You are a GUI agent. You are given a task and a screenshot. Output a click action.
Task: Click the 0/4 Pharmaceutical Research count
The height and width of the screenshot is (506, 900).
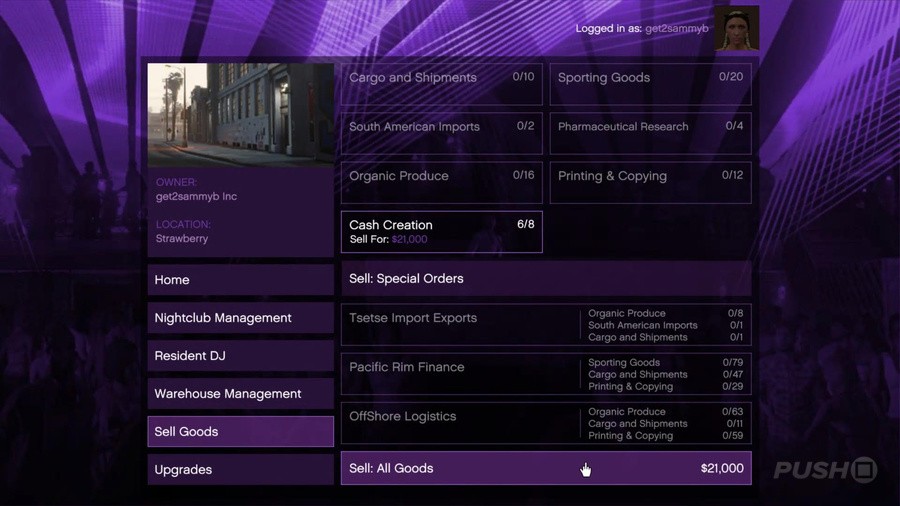point(734,126)
